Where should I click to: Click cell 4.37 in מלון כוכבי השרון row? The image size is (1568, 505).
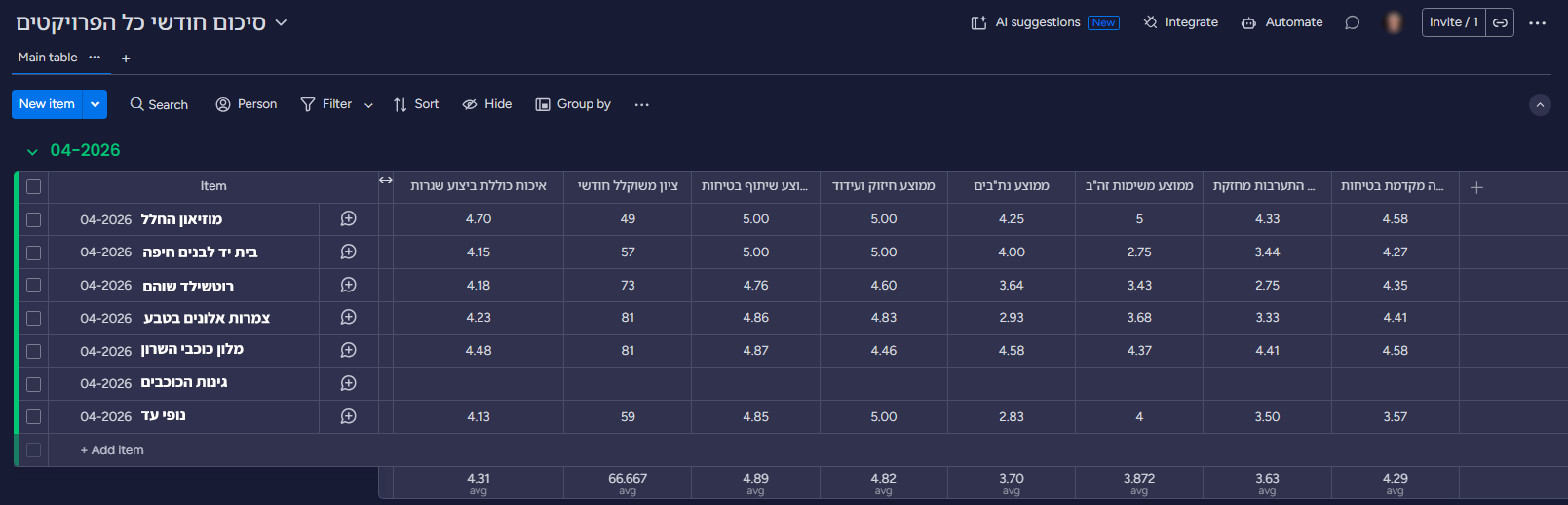1139,351
